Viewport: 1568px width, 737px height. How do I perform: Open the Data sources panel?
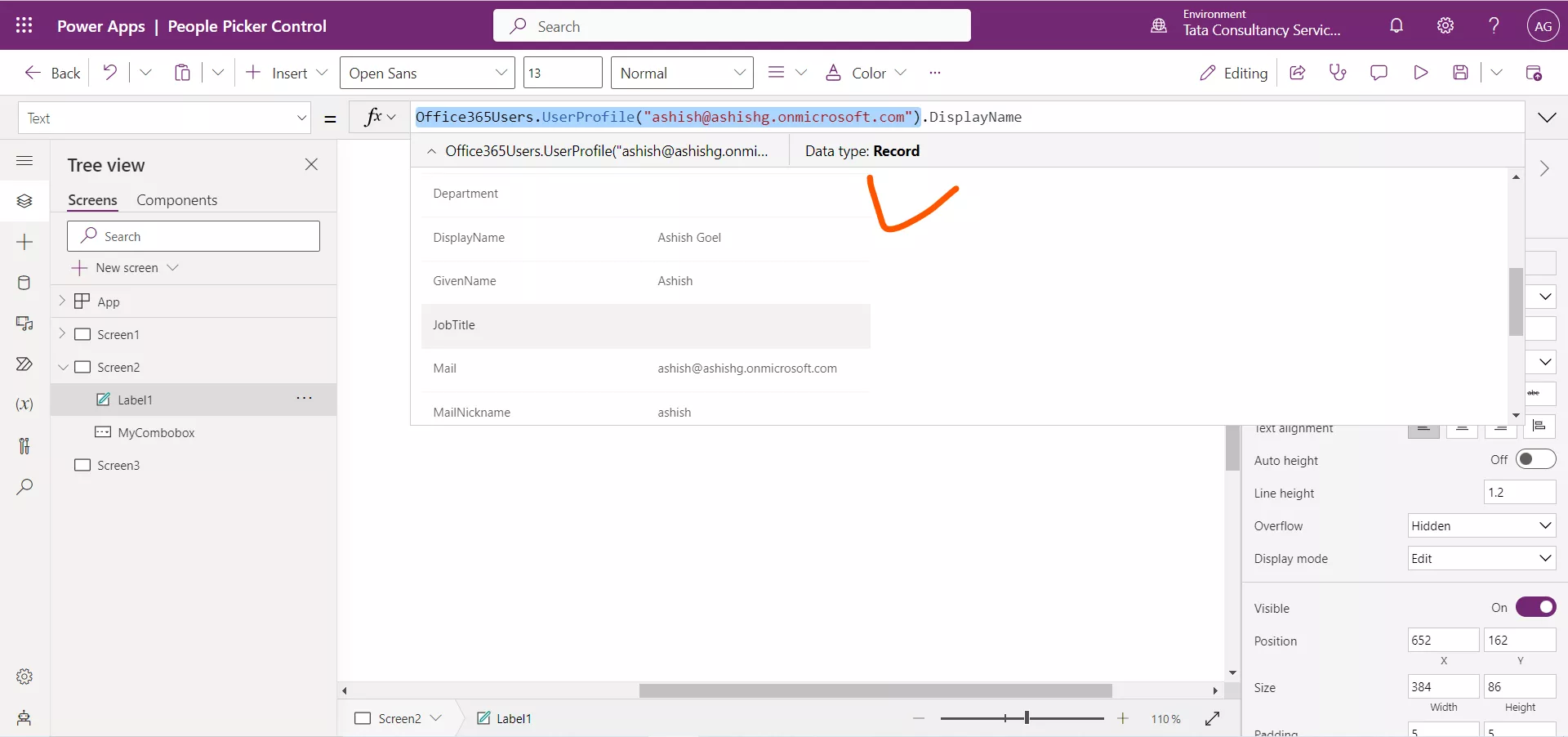coord(24,283)
